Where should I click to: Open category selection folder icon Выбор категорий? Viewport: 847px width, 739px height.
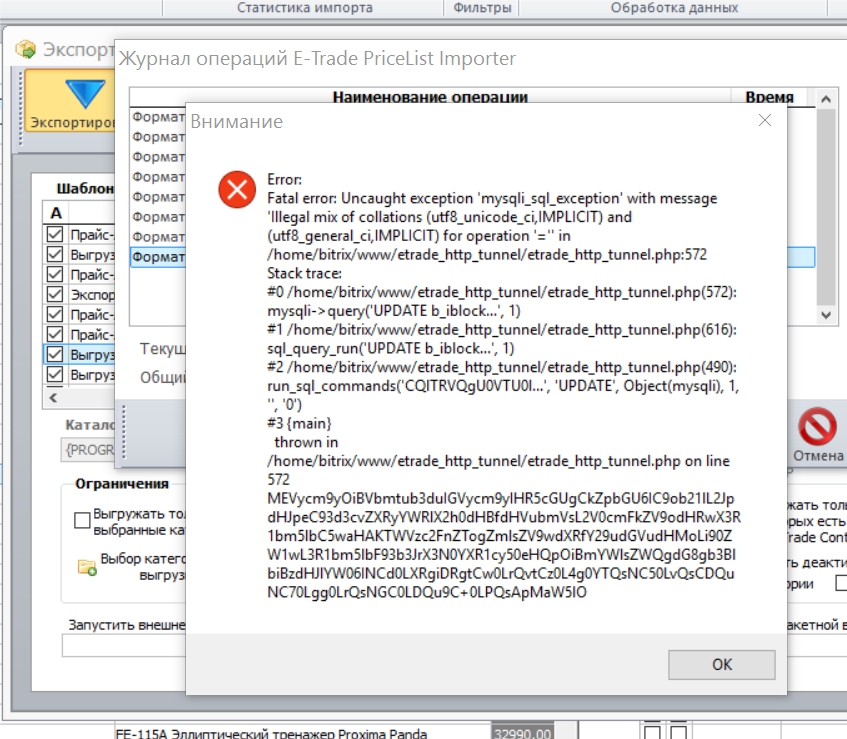pos(87,567)
